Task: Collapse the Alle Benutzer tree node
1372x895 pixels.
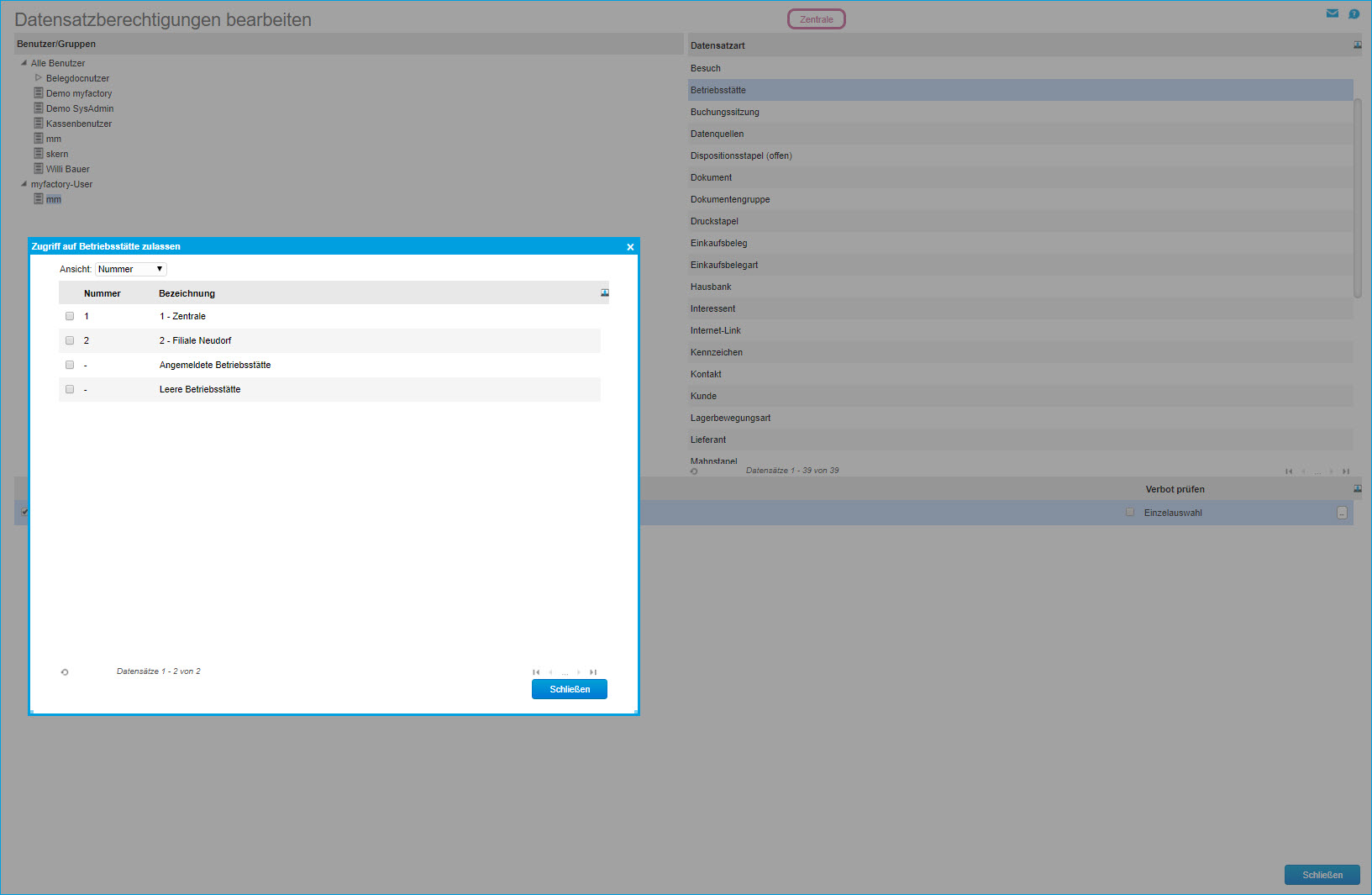Action: tap(24, 63)
